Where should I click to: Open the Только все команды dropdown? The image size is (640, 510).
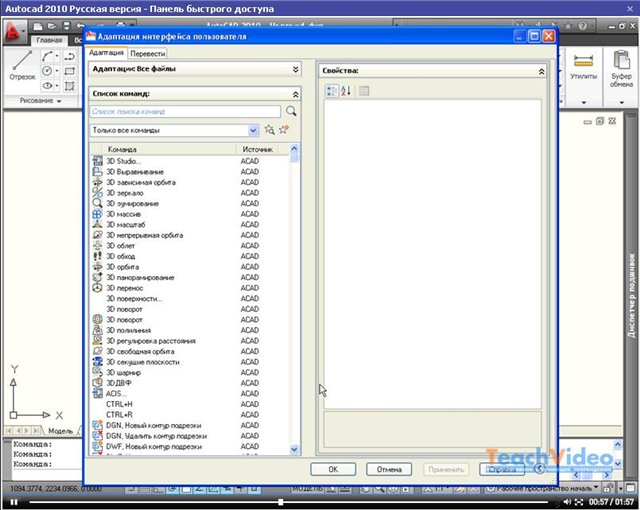253,130
